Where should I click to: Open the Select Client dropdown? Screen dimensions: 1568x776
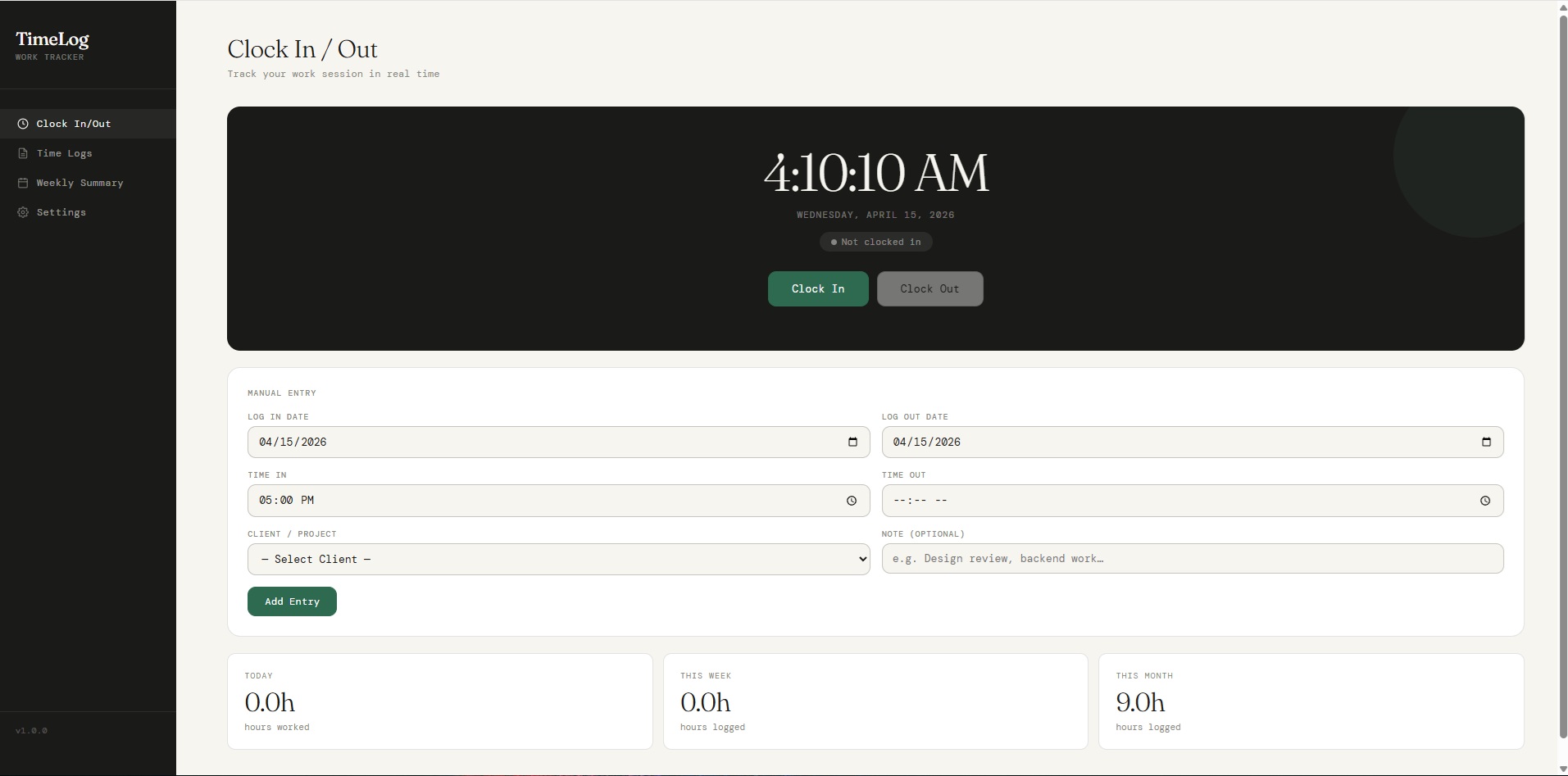[x=558, y=559]
